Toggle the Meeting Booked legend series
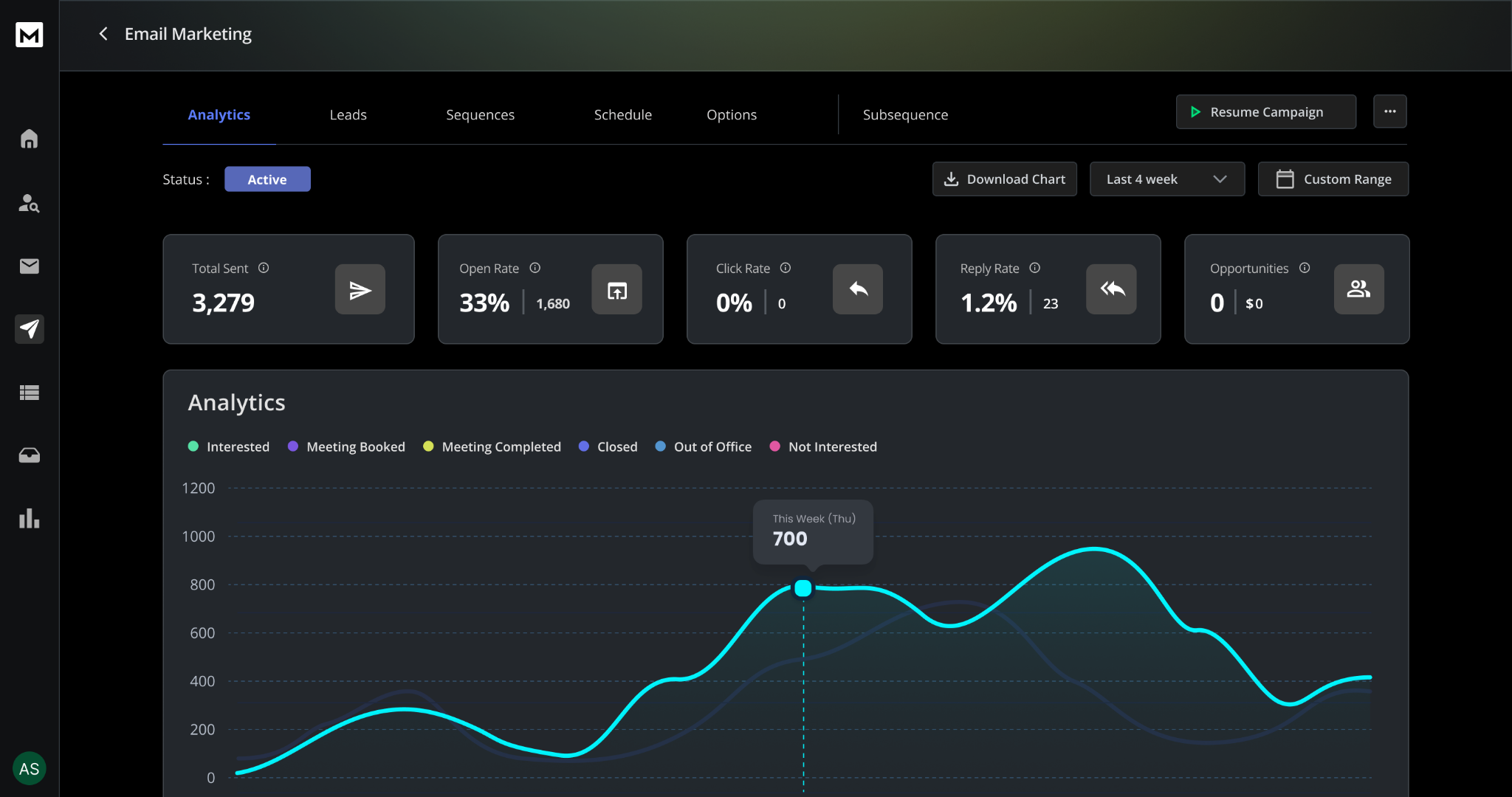Image resolution: width=1512 pixels, height=797 pixels. click(347, 446)
